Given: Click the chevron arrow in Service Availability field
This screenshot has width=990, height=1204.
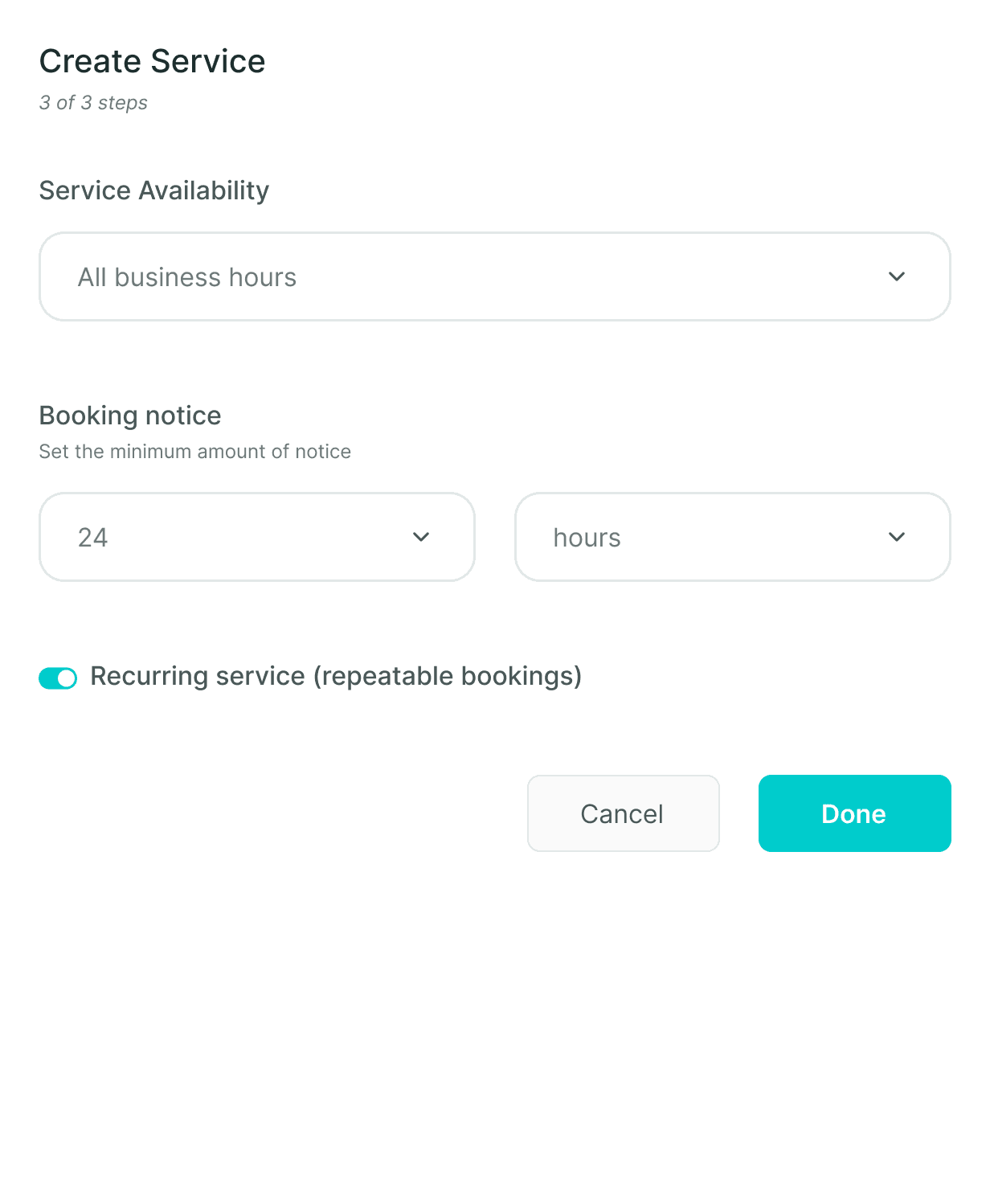Looking at the screenshot, I should (x=897, y=276).
